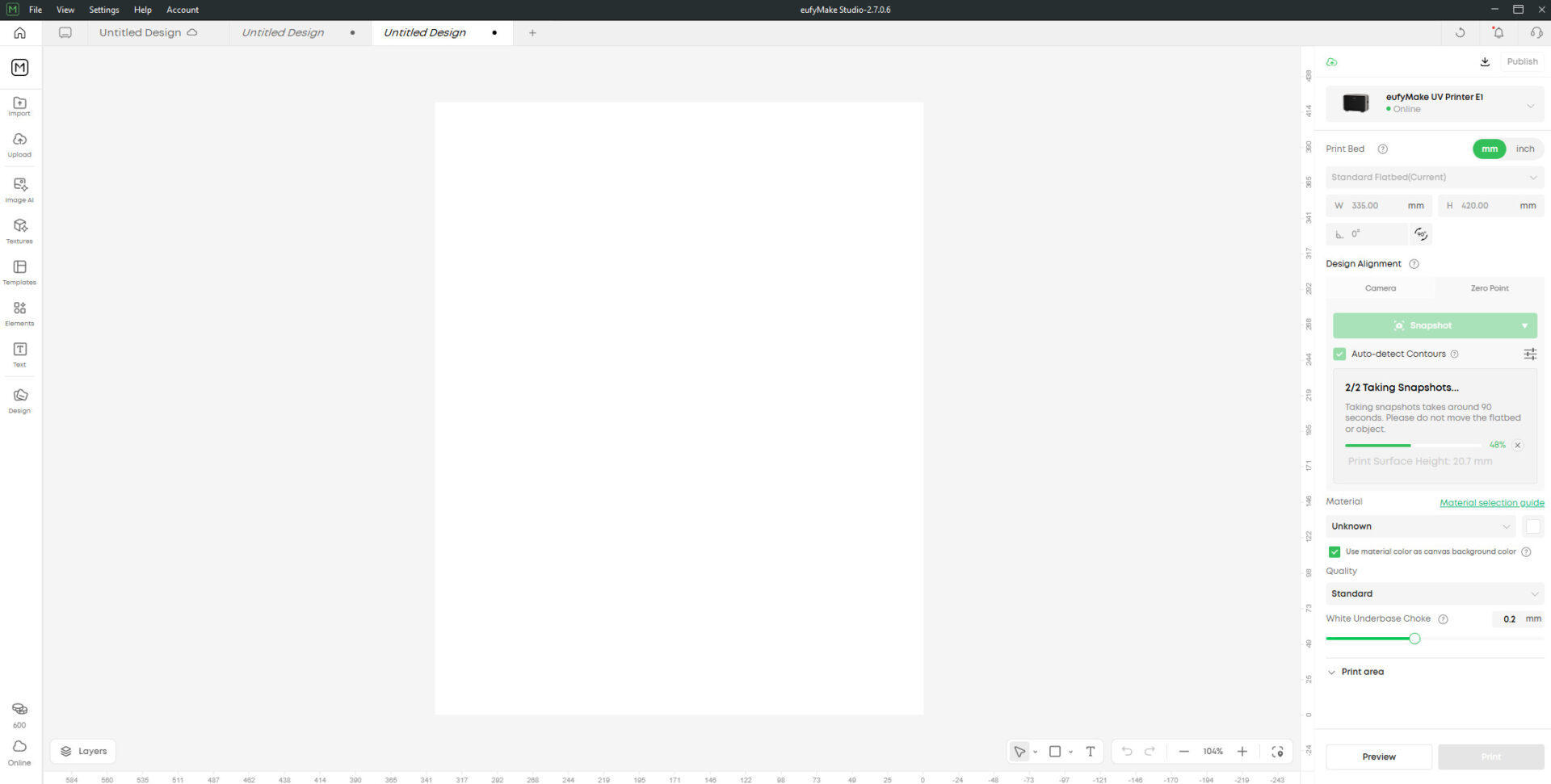Click the Preview button
The image size is (1551, 784).
tap(1378, 757)
